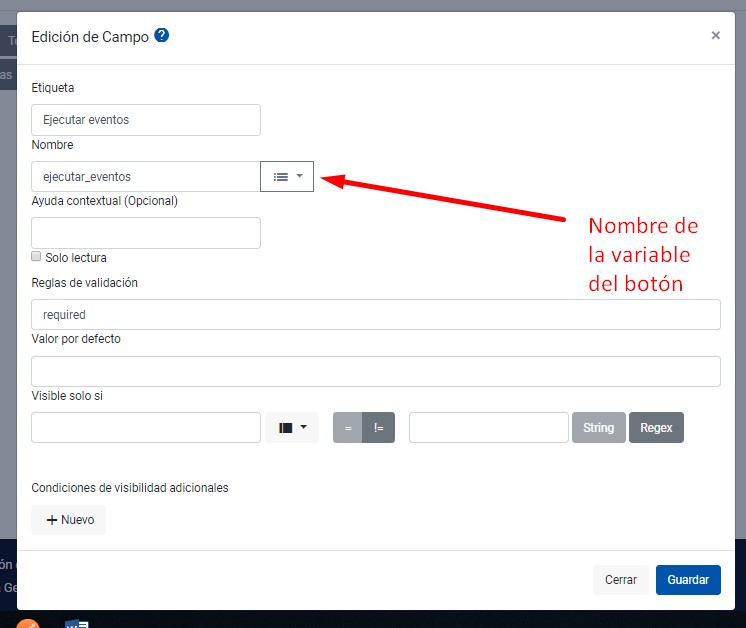Save the field with Guardar

click(x=688, y=579)
